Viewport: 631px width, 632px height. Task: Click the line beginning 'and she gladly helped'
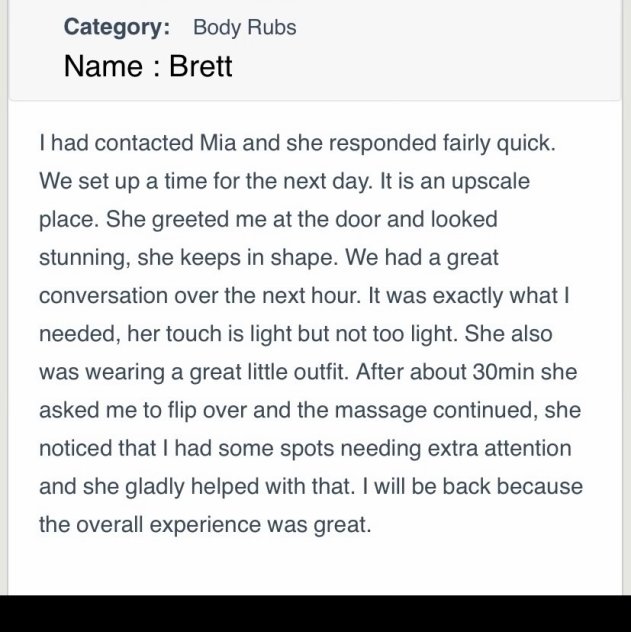pos(311,486)
